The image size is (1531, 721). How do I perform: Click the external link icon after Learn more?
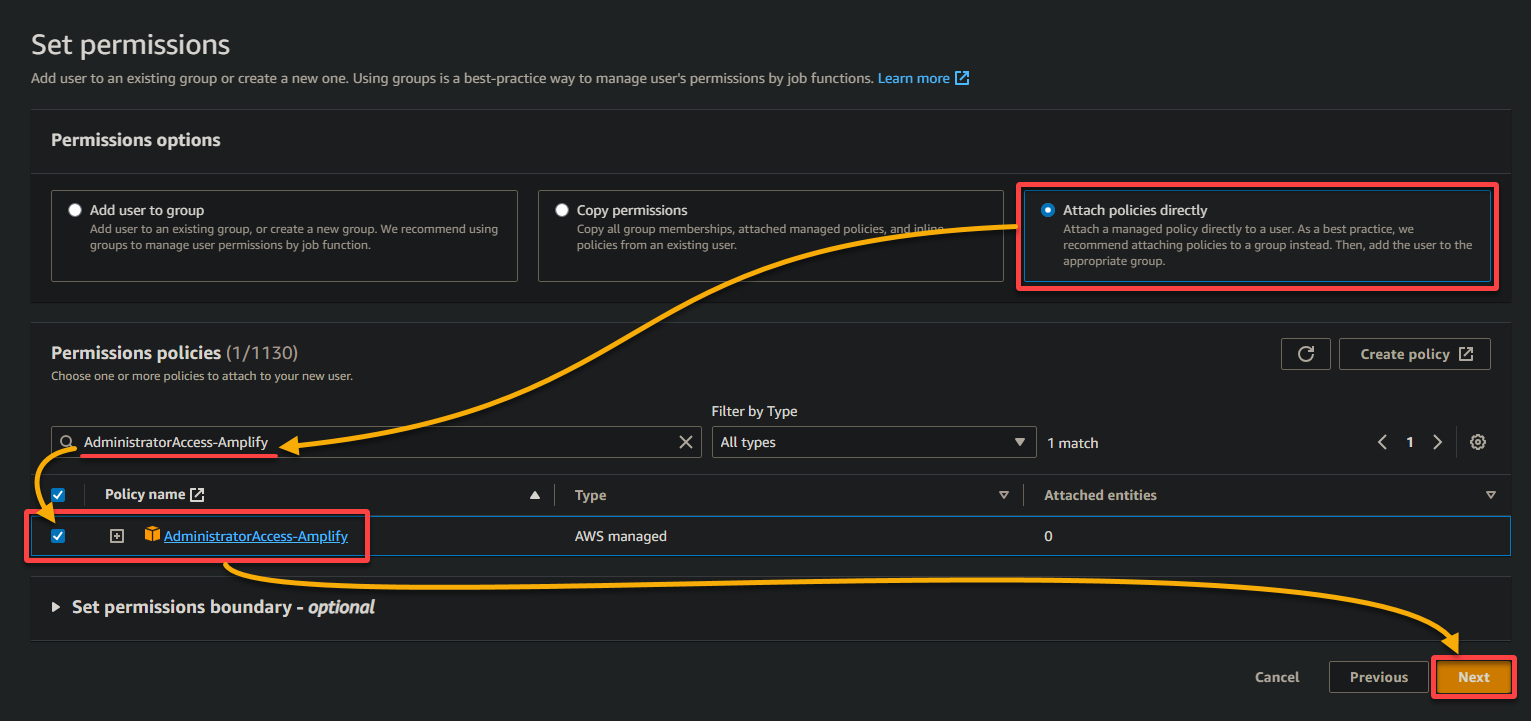click(x=962, y=78)
